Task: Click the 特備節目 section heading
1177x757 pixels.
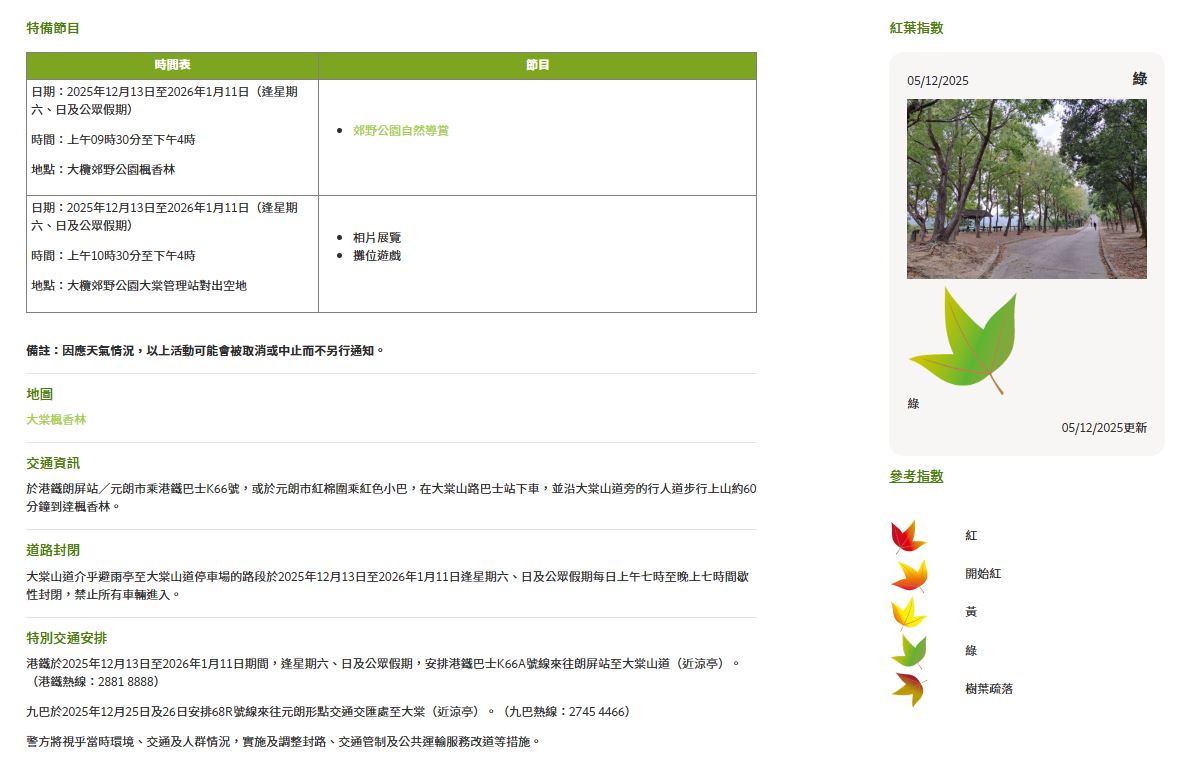Action: click(x=53, y=28)
